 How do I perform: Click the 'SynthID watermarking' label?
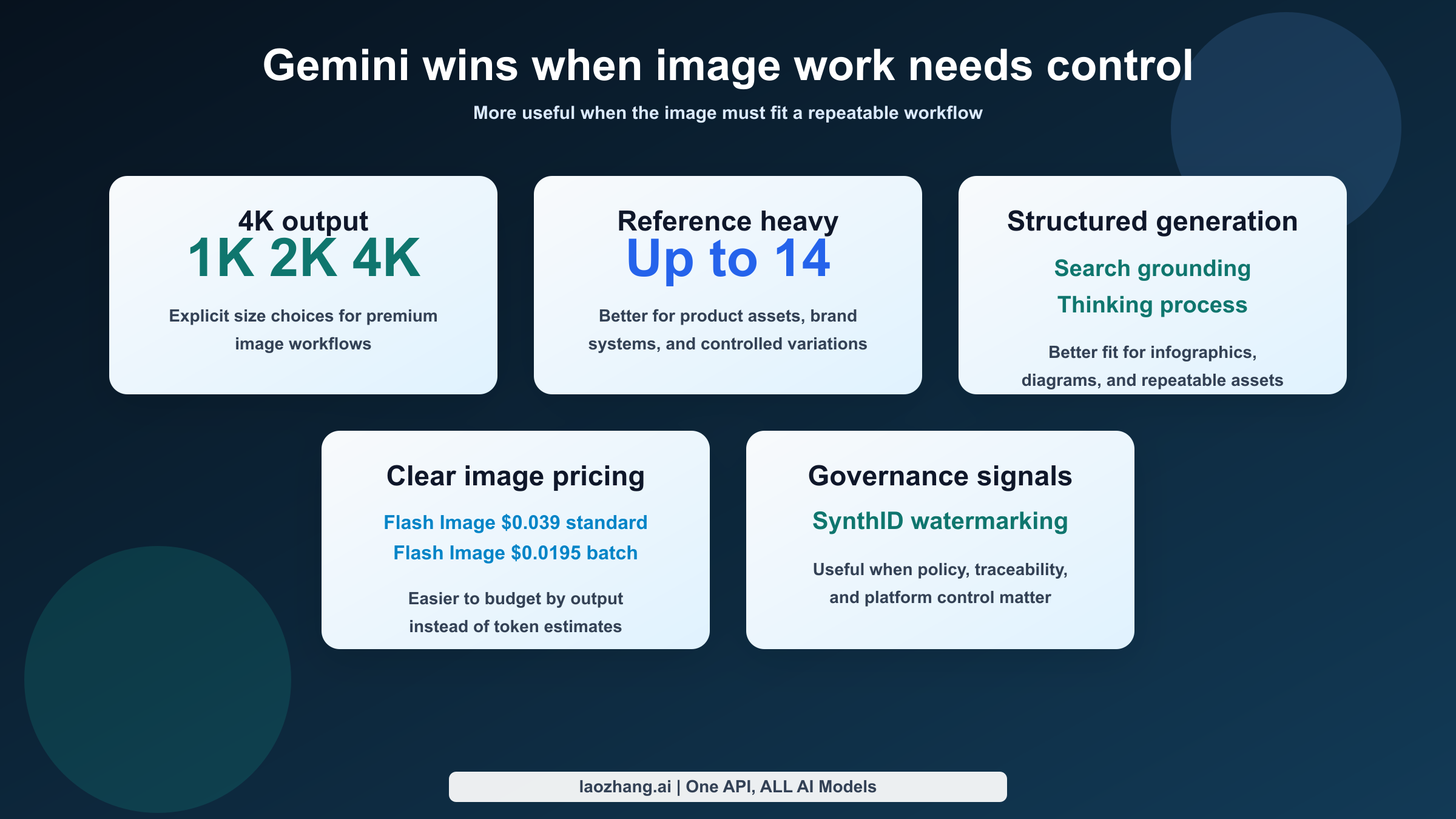[940, 521]
